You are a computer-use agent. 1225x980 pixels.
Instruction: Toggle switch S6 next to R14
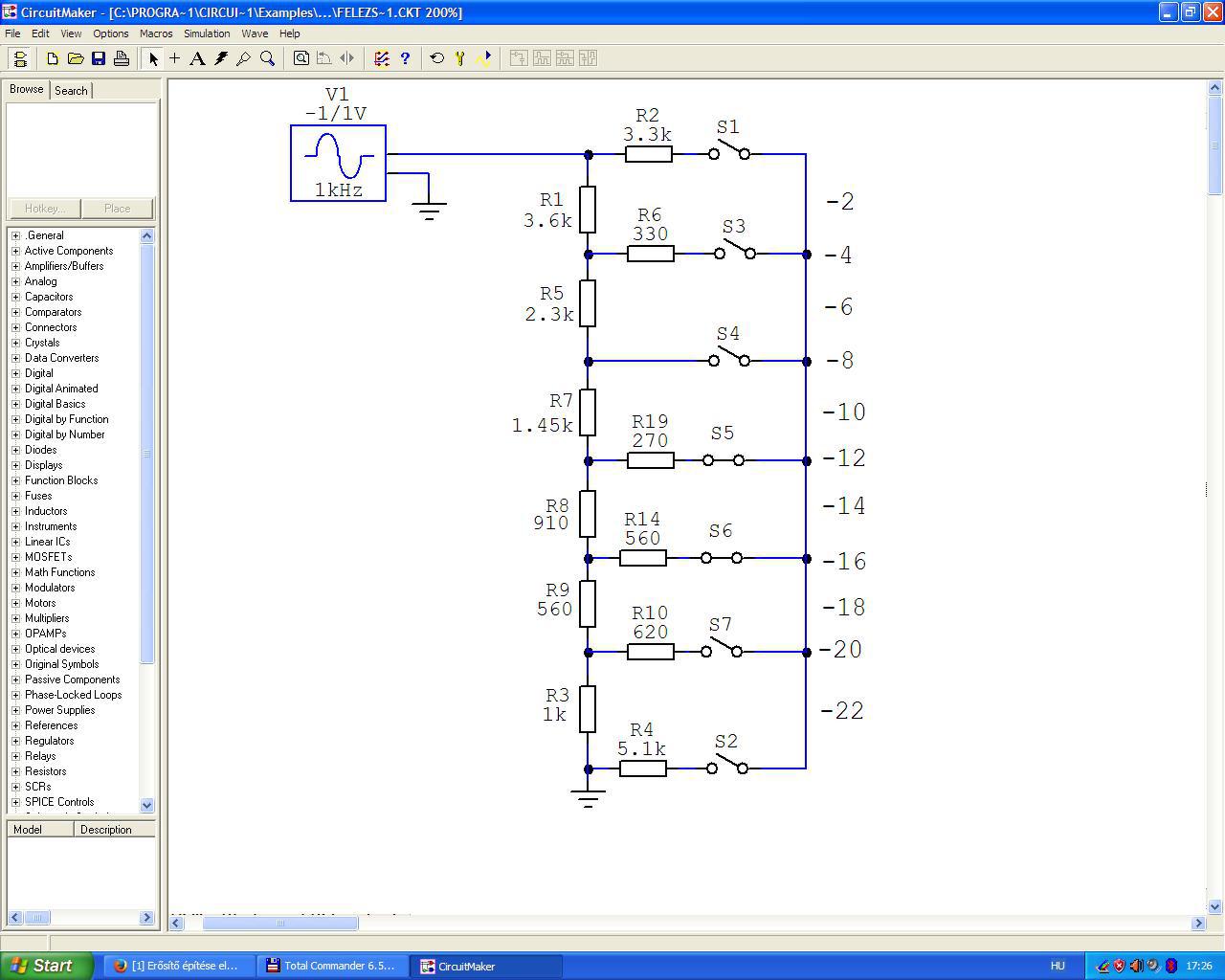tap(722, 558)
